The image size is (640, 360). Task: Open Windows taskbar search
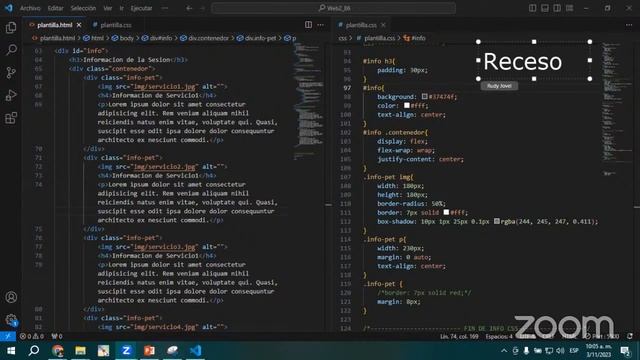34,351
